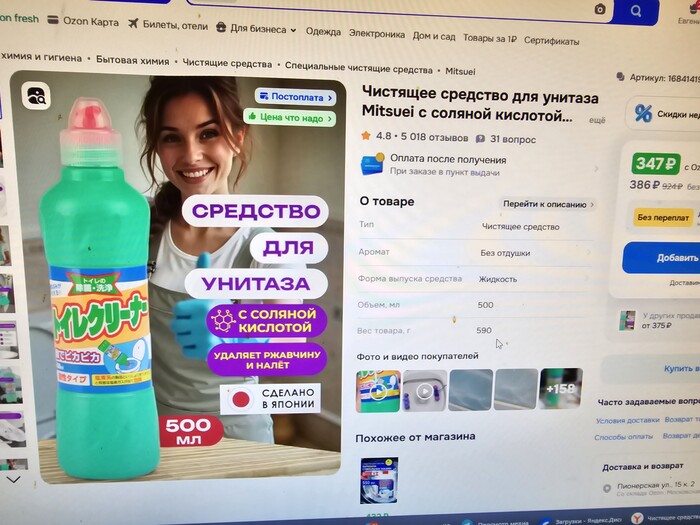Click the payment card icon
Image resolution: width=700 pixels, height=525 pixels.
click(373, 165)
